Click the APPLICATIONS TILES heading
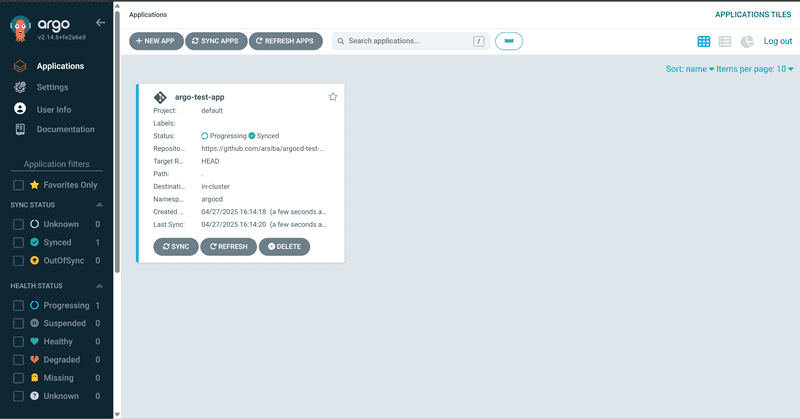 pos(753,14)
